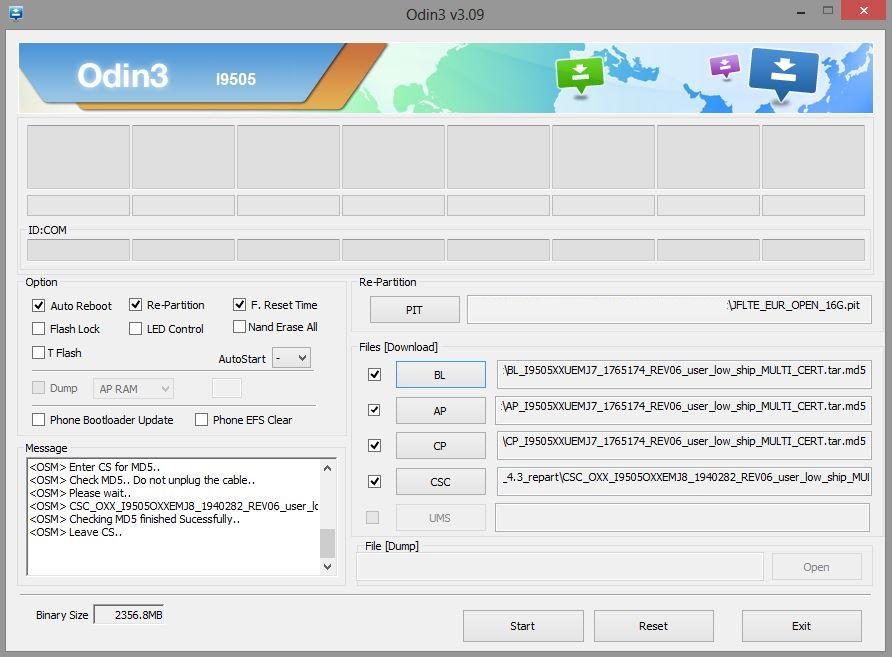Uncheck the AP file checkbox

click(x=374, y=410)
